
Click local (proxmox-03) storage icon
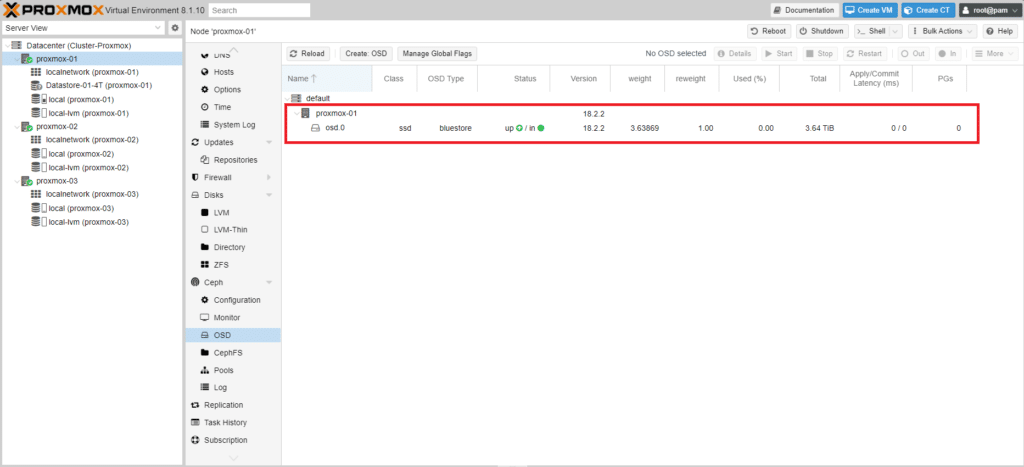(39, 208)
